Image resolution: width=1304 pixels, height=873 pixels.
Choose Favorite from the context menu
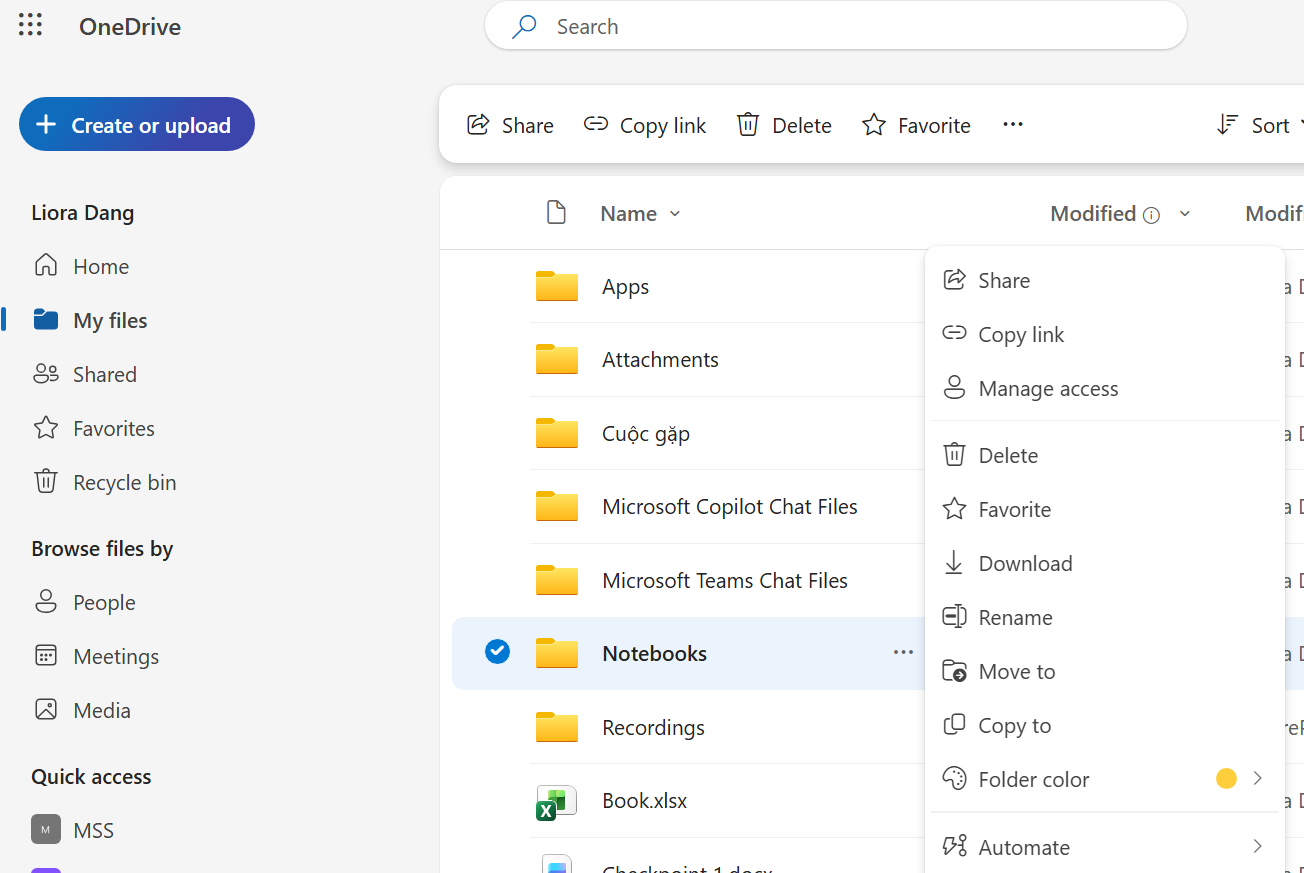(x=1105, y=509)
